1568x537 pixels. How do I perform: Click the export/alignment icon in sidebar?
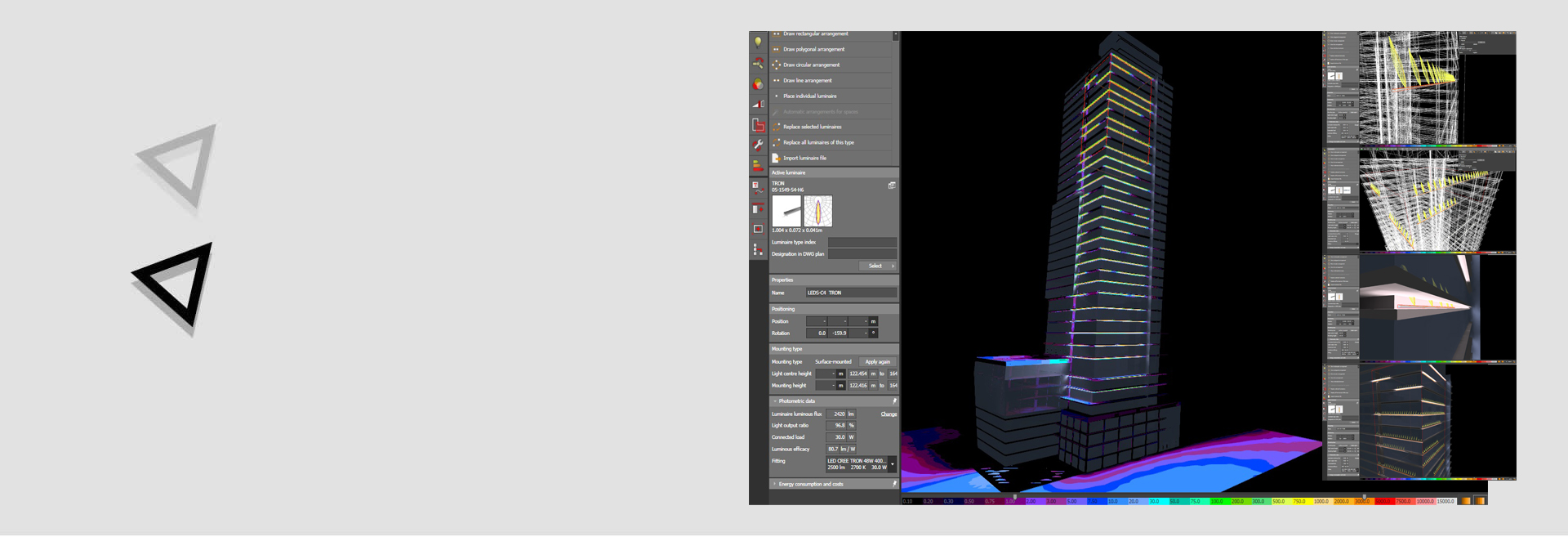(x=758, y=208)
